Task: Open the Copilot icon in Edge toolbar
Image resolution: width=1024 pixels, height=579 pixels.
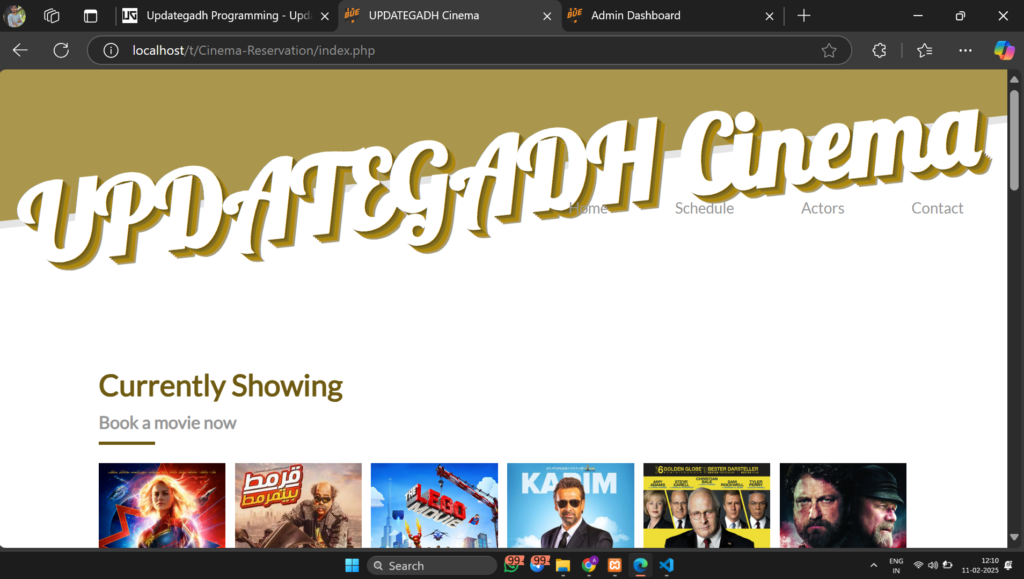Action: coord(1004,50)
